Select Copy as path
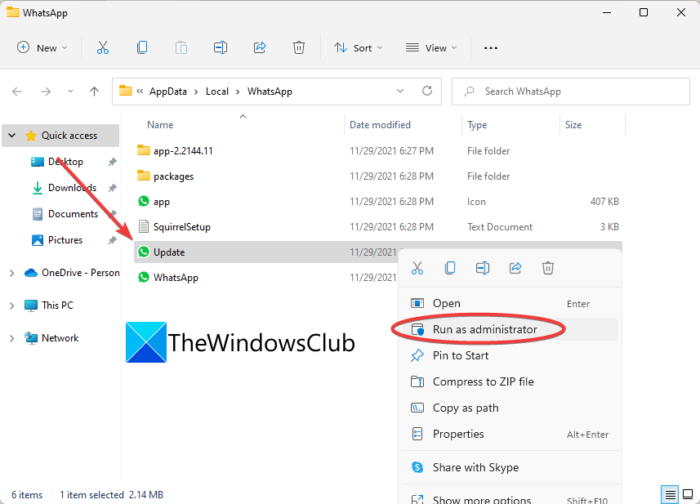The image size is (700, 504). point(509,408)
